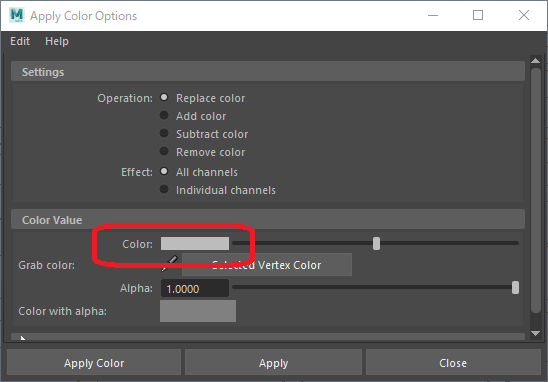The width and height of the screenshot is (548, 382).
Task: Click the Apply Color button
Action: [94, 362]
